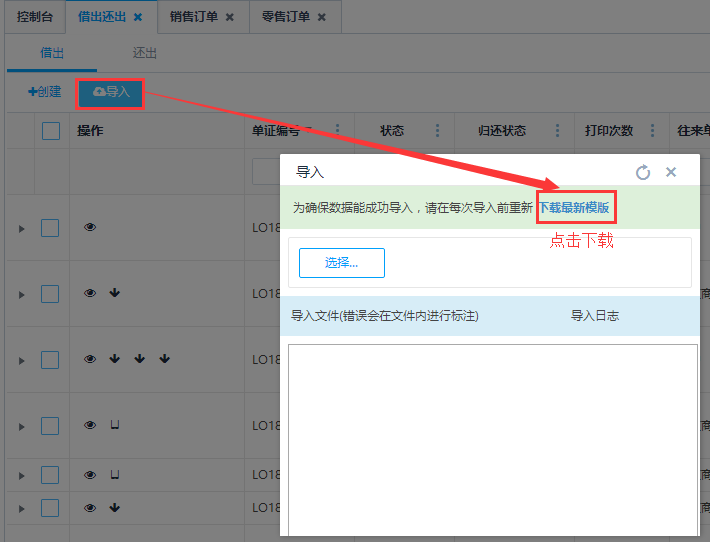
Task: Click the 选择... file button
Action: point(341,263)
